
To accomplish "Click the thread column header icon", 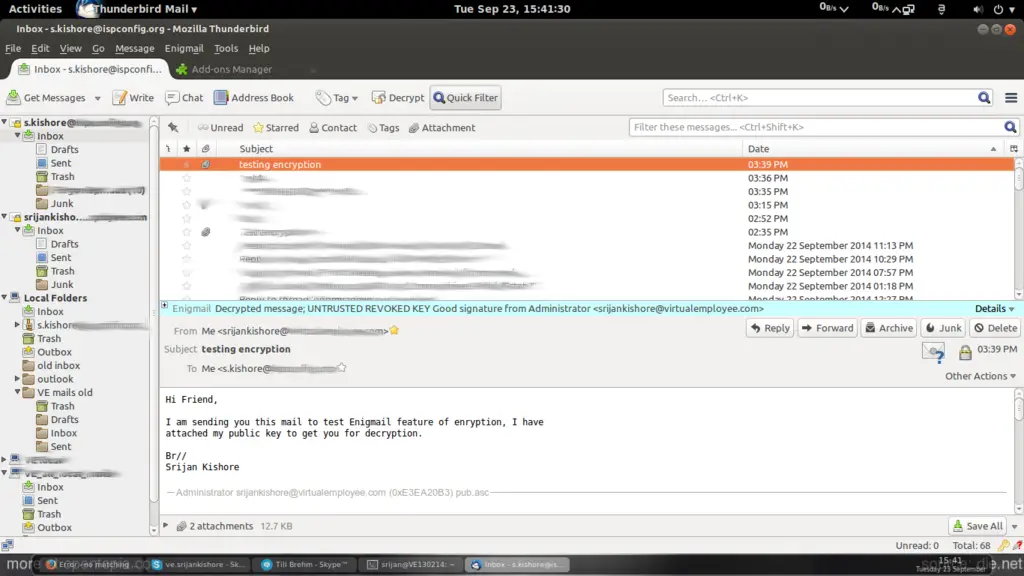I will pyautogui.click(x=168, y=149).
